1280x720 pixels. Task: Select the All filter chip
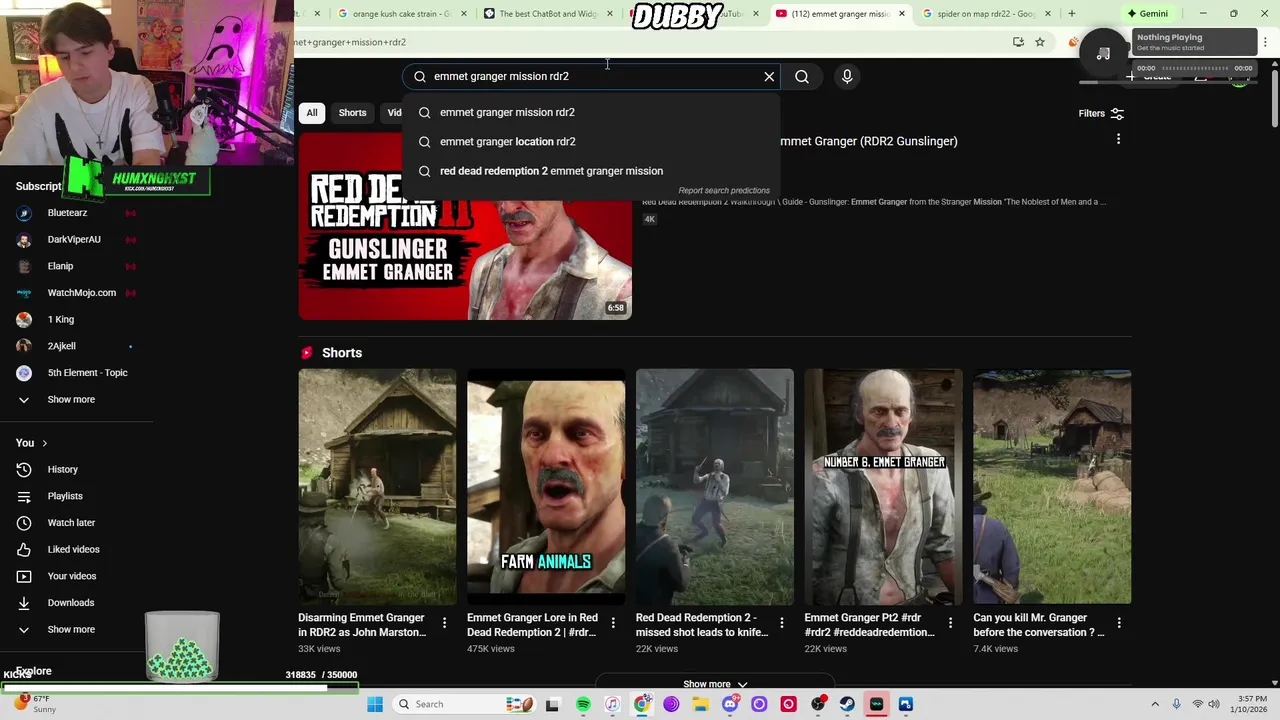[x=312, y=113]
